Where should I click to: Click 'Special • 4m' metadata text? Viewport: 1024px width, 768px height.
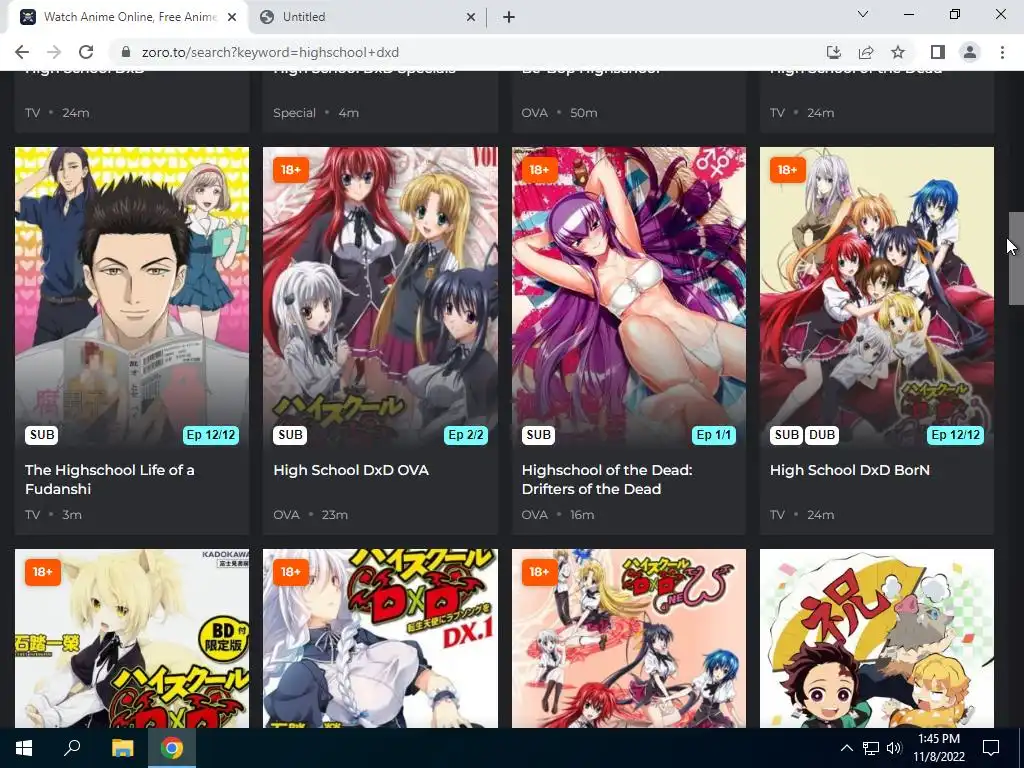point(316,112)
